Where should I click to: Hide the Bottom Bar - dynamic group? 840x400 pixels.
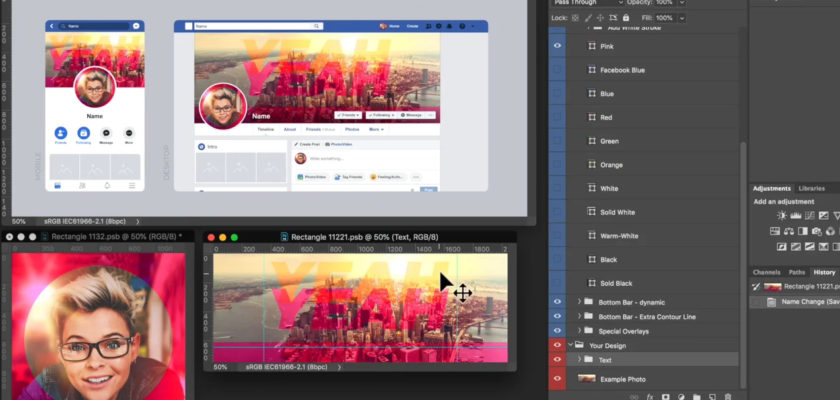[x=557, y=302]
